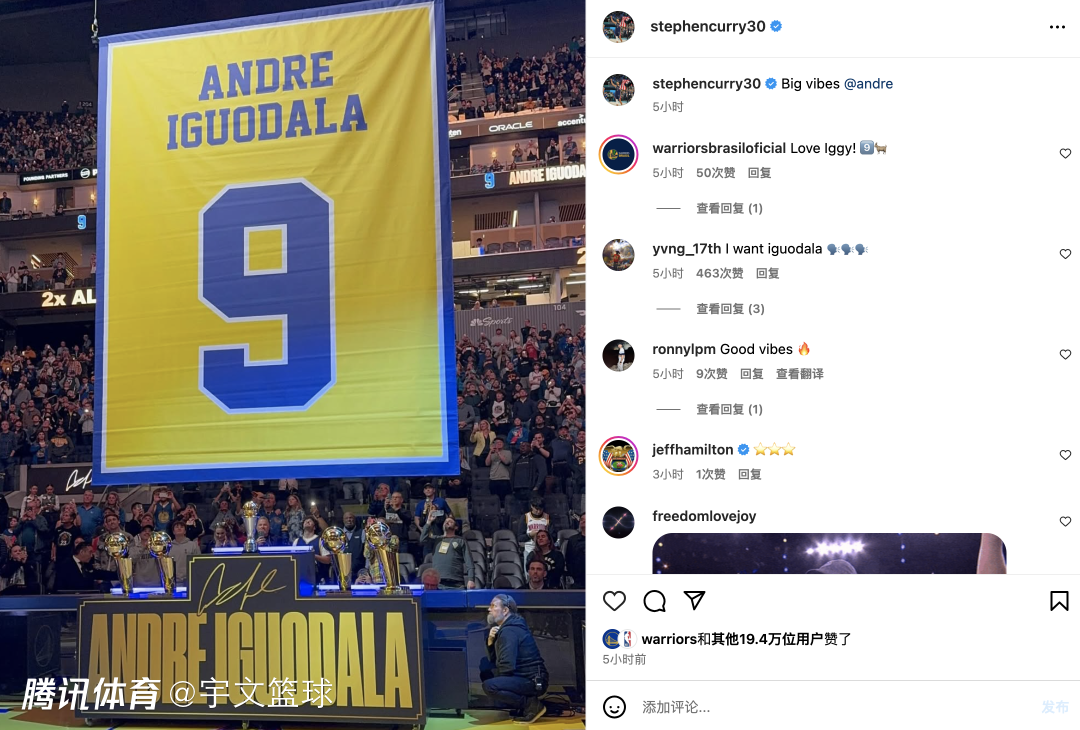Viewport: 1080px width, 730px height.
Task: Like yvng_17th's I want iguodala comment
Action: [1065, 254]
